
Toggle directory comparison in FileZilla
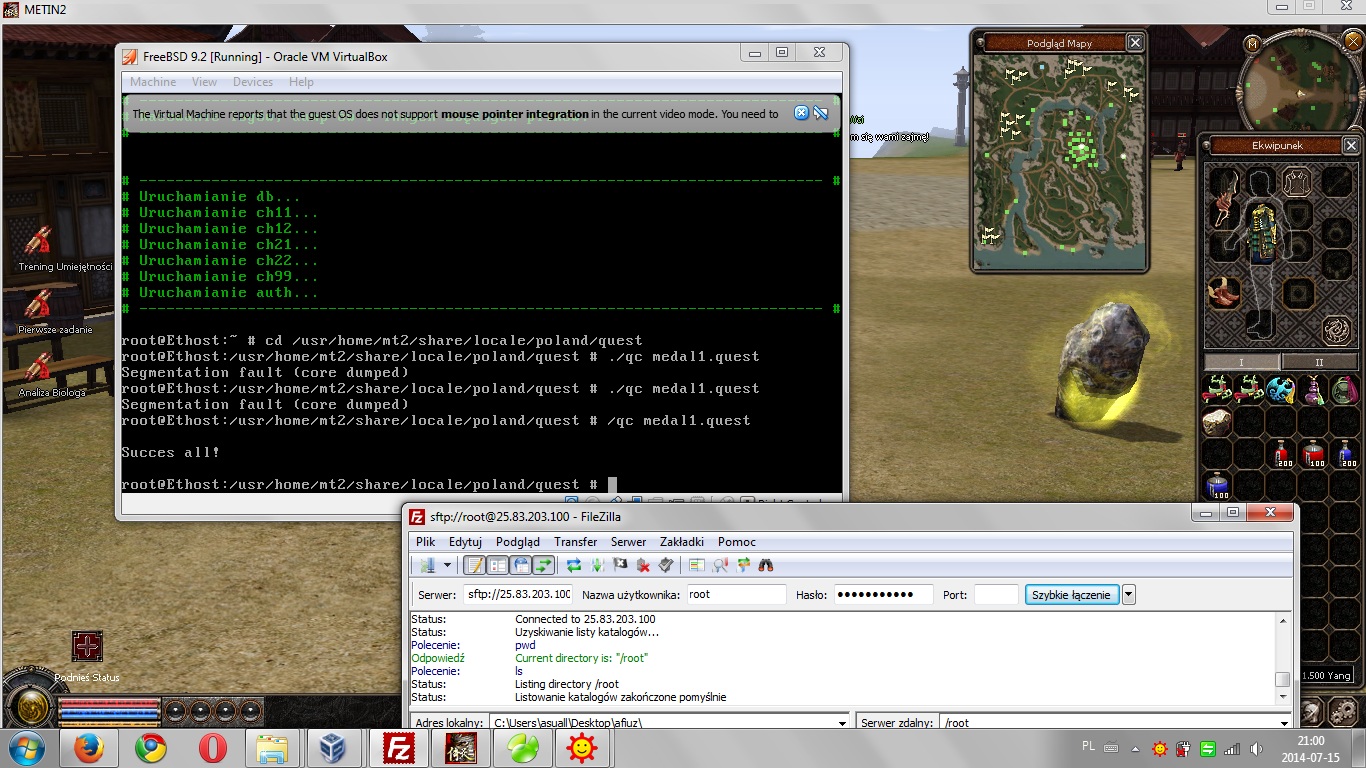coord(720,565)
